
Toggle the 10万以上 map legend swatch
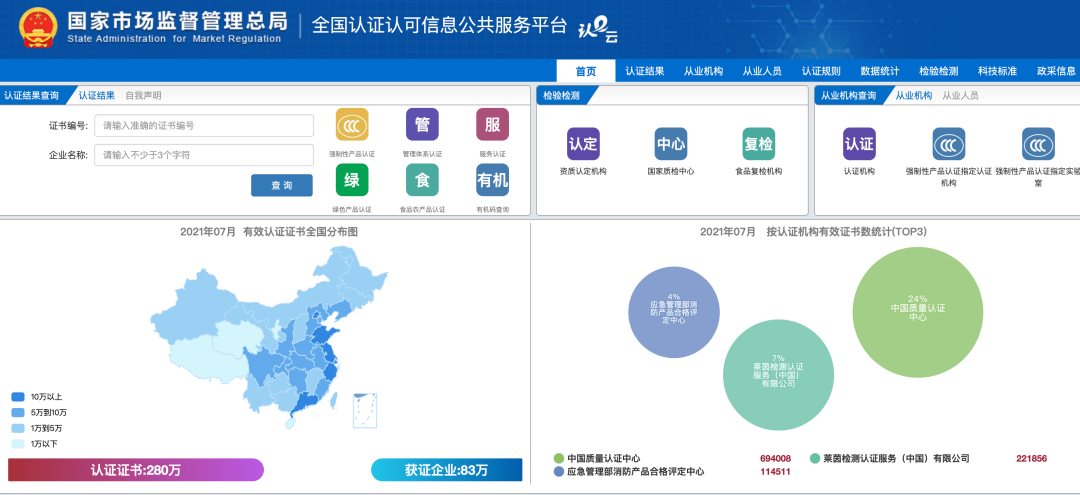[x=18, y=397]
